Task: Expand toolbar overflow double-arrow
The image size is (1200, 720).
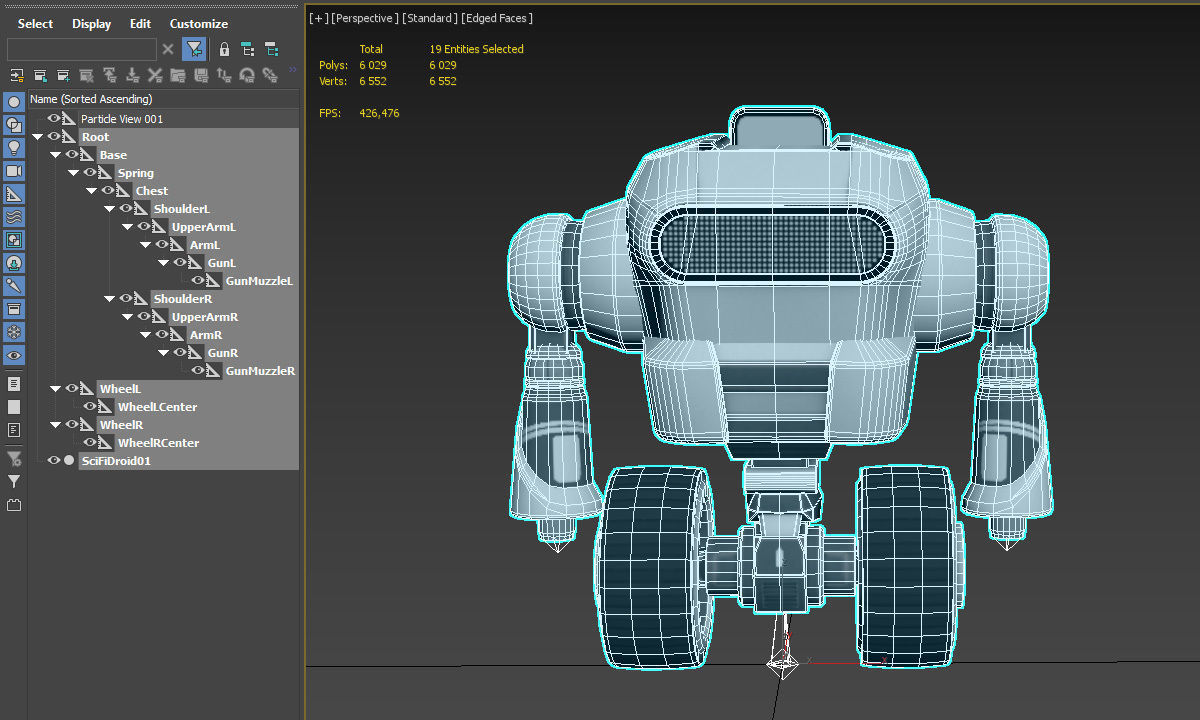Action: coord(293,70)
